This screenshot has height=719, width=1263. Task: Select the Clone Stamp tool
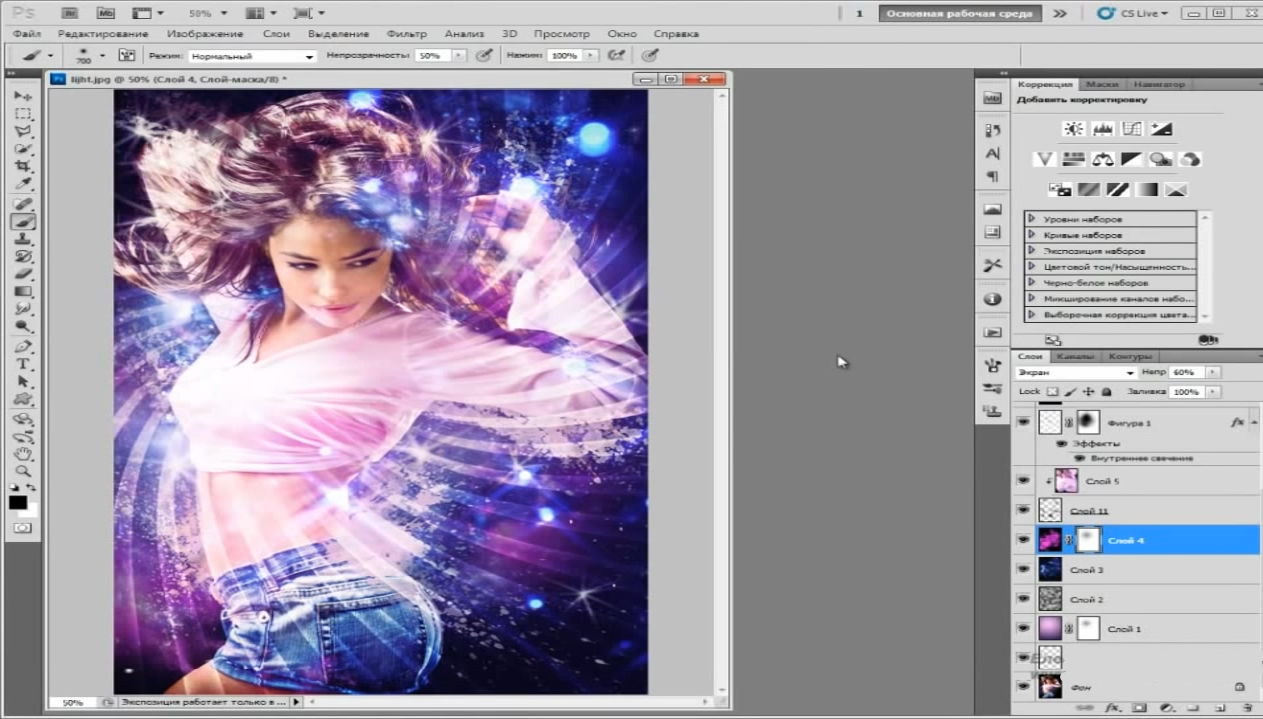[22, 239]
